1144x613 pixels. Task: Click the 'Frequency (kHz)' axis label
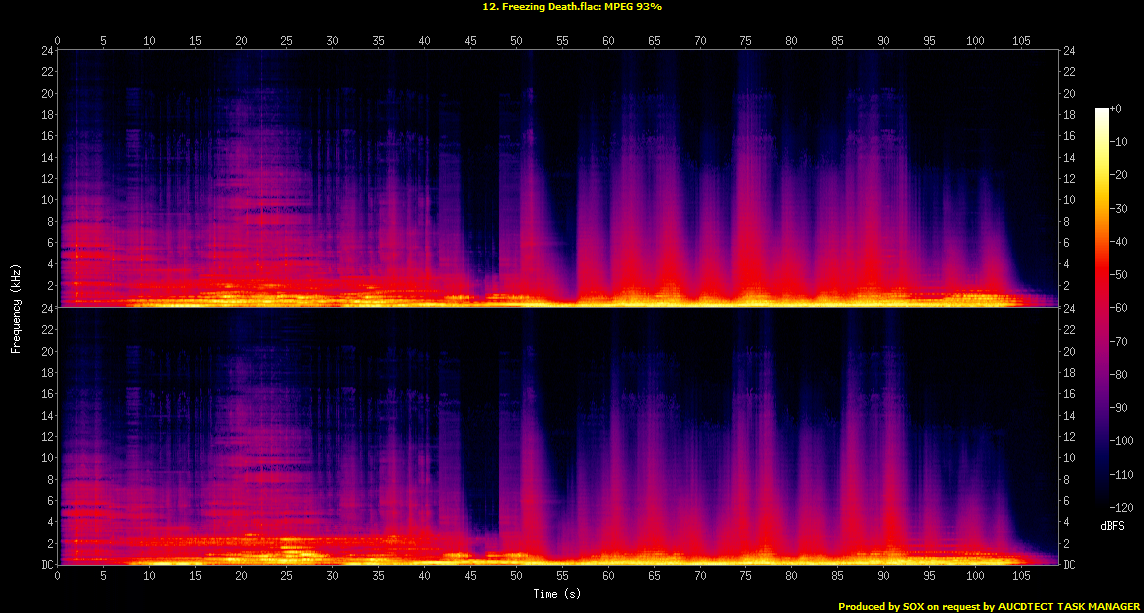click(x=16, y=307)
